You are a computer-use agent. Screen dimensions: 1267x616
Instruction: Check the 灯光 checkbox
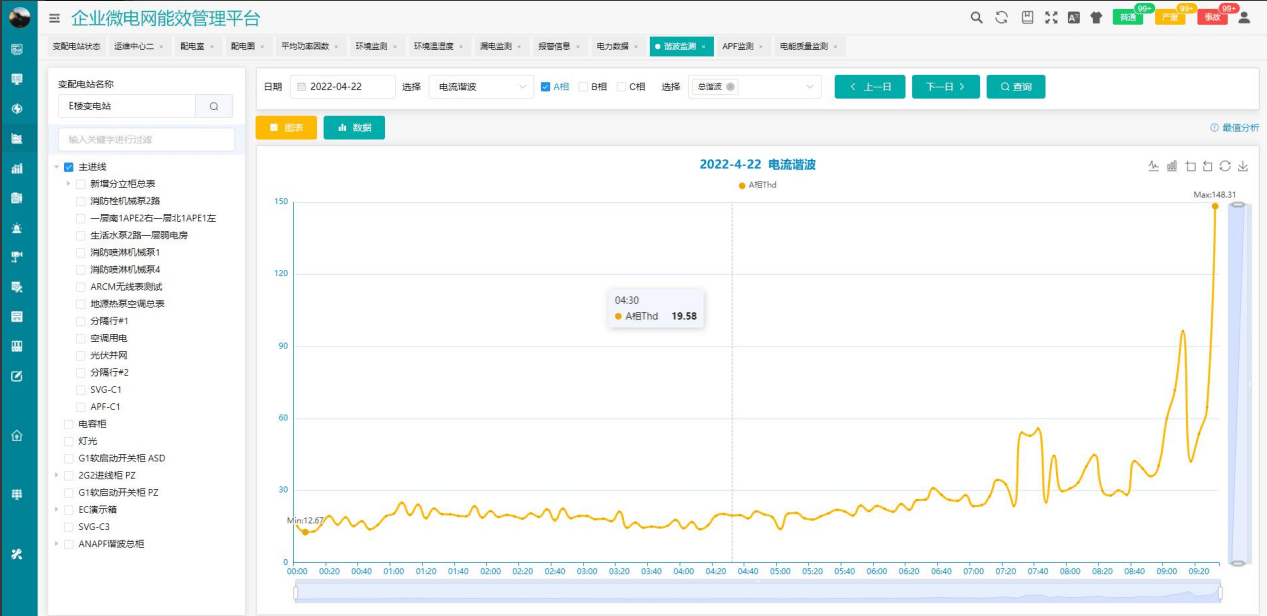click(x=69, y=441)
